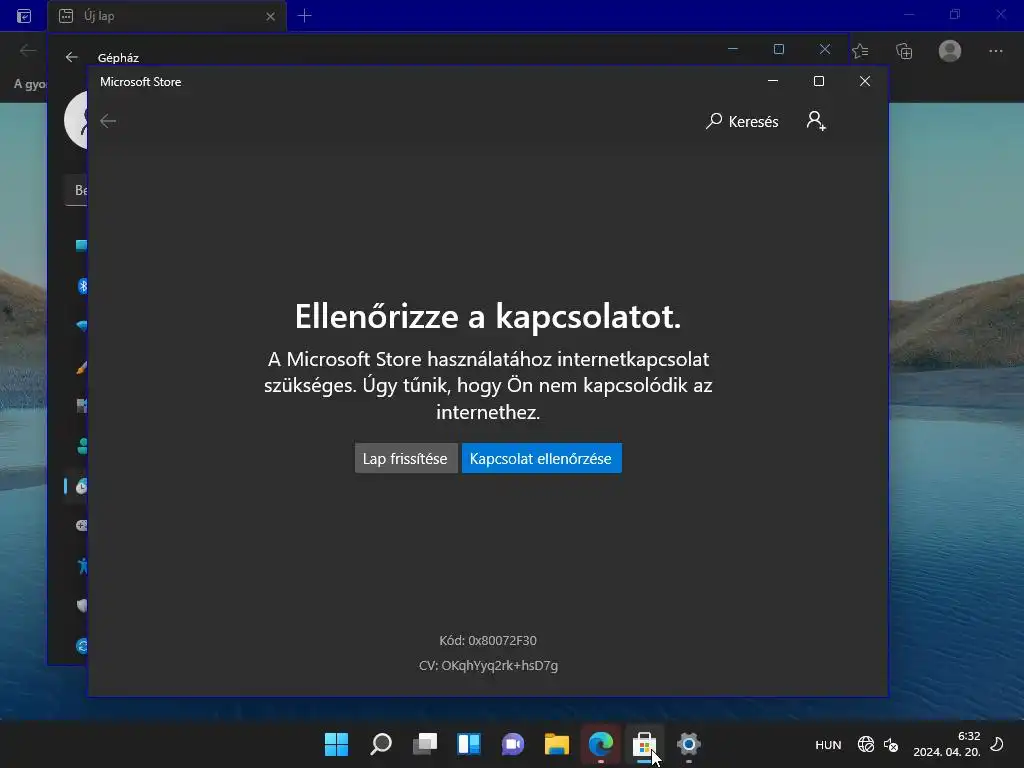Open the notification moon icon

pos(997,744)
